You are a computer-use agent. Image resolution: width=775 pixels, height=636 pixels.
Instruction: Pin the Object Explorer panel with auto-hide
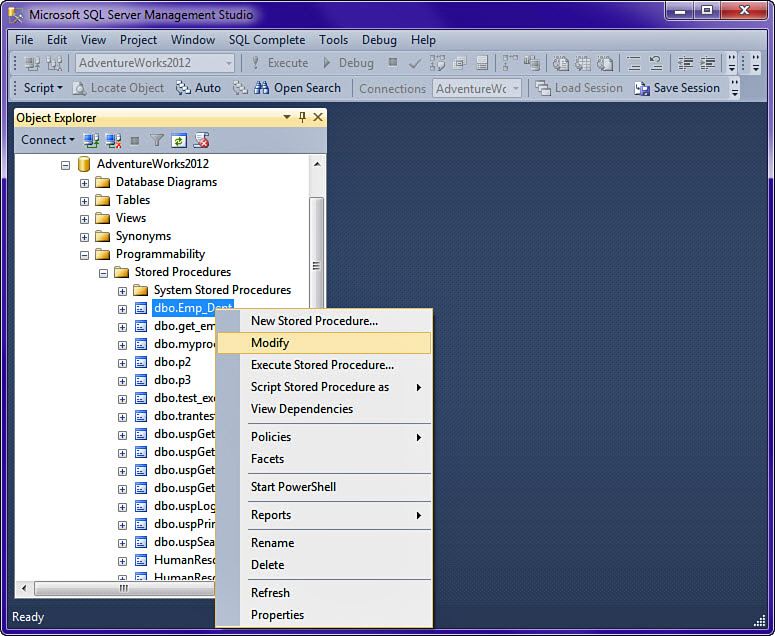[302, 118]
